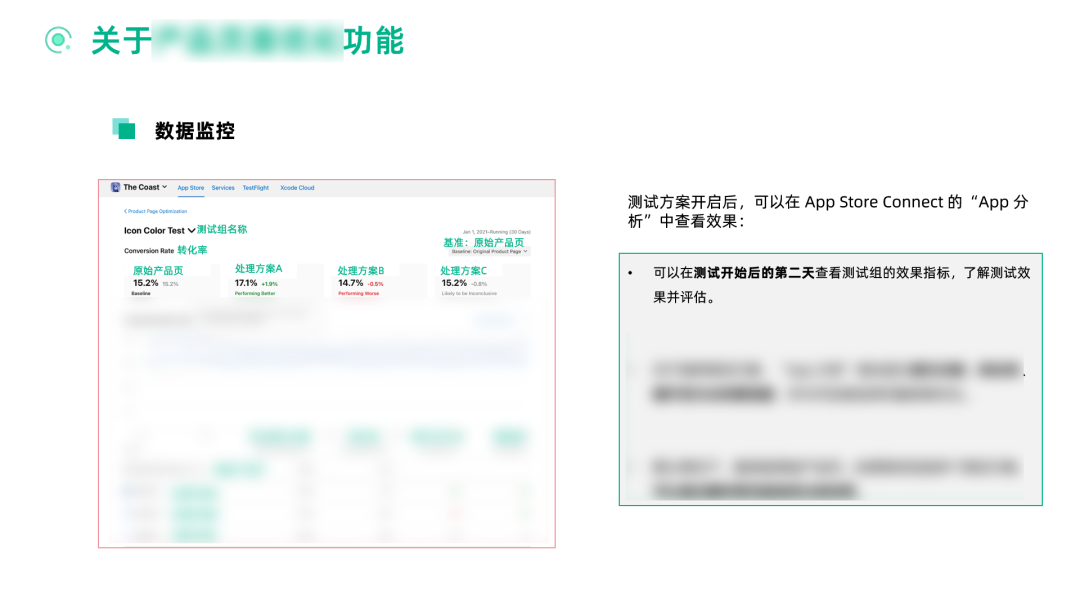1080x608 pixels.
Task: Click the App Store Connect intro sentence
Action: tap(828, 211)
